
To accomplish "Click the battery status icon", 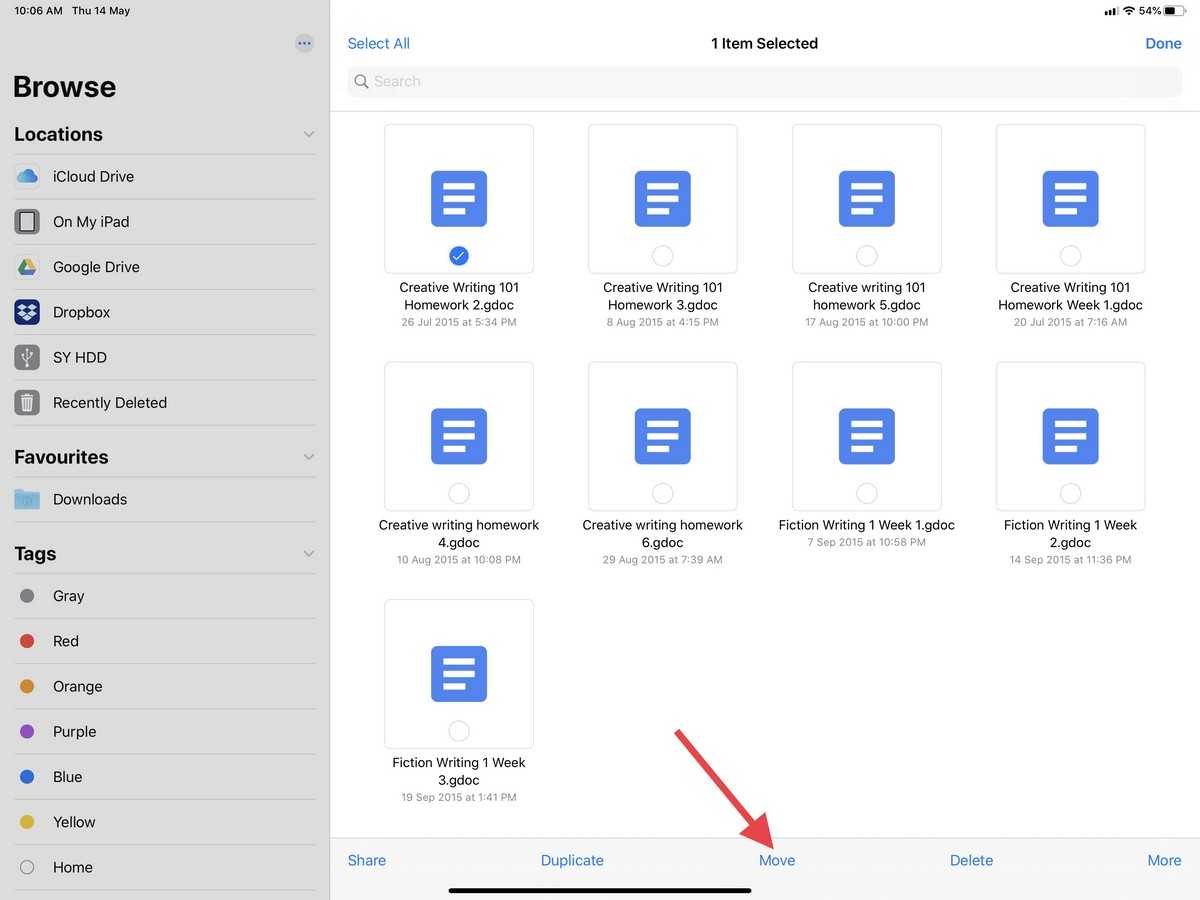I will tap(1175, 11).
